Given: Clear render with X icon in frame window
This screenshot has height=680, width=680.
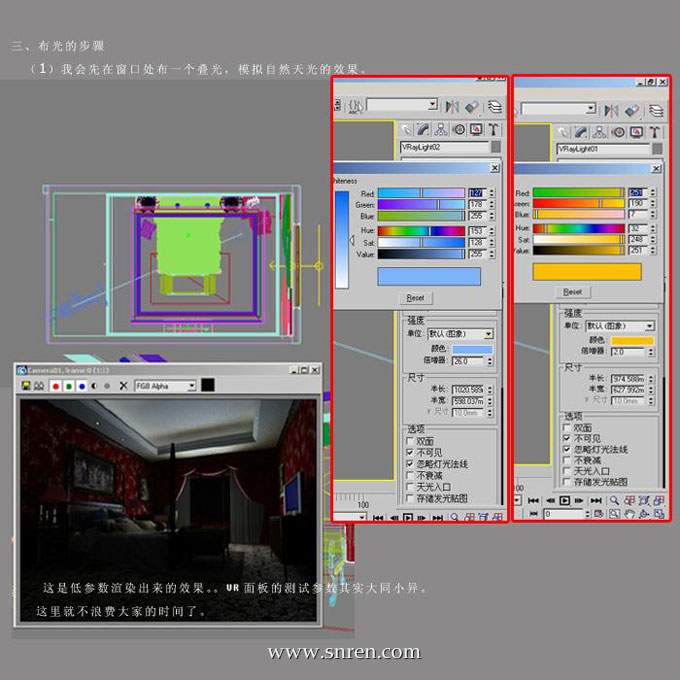Looking at the screenshot, I should 123,385.
